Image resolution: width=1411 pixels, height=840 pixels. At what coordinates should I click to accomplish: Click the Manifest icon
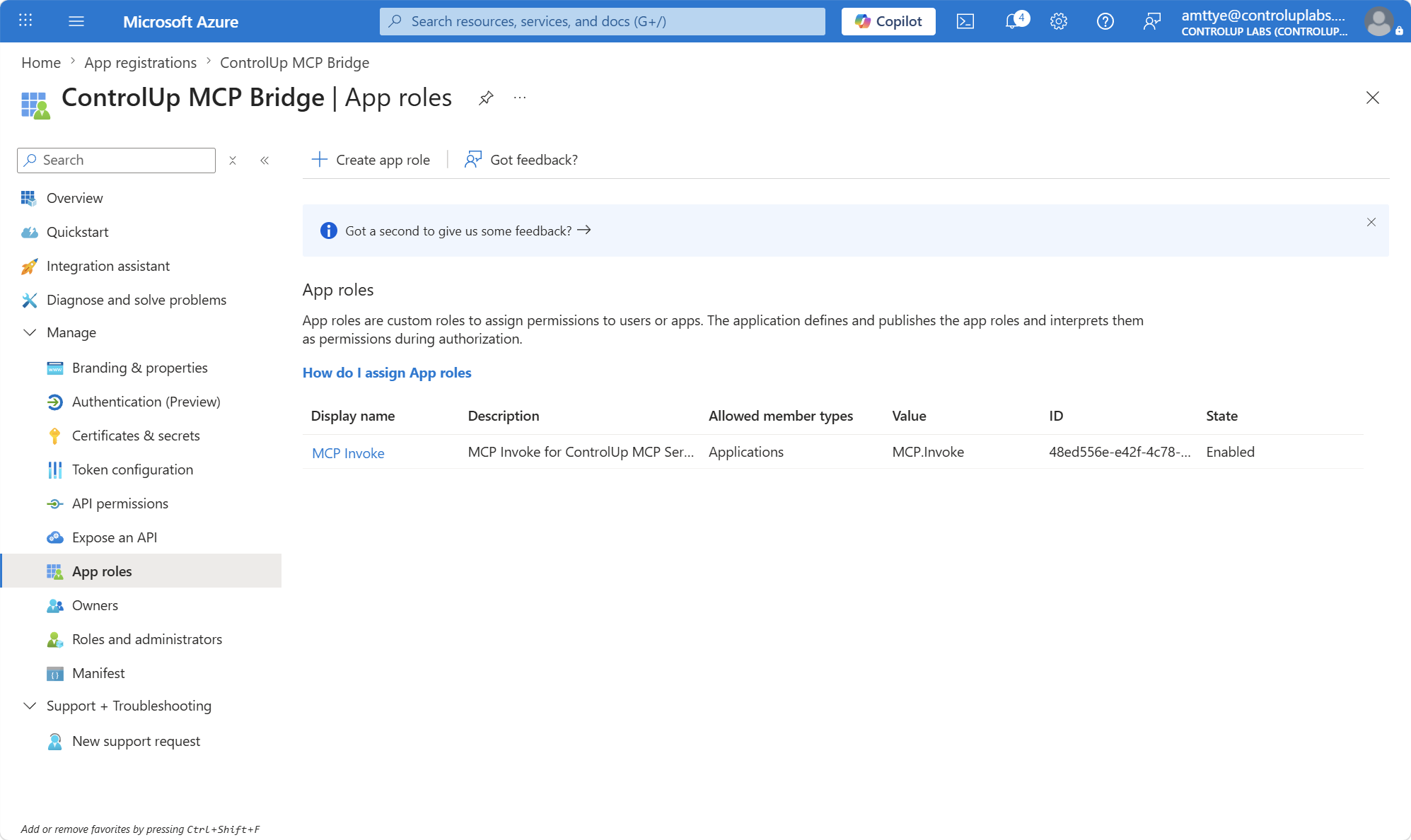click(54, 673)
